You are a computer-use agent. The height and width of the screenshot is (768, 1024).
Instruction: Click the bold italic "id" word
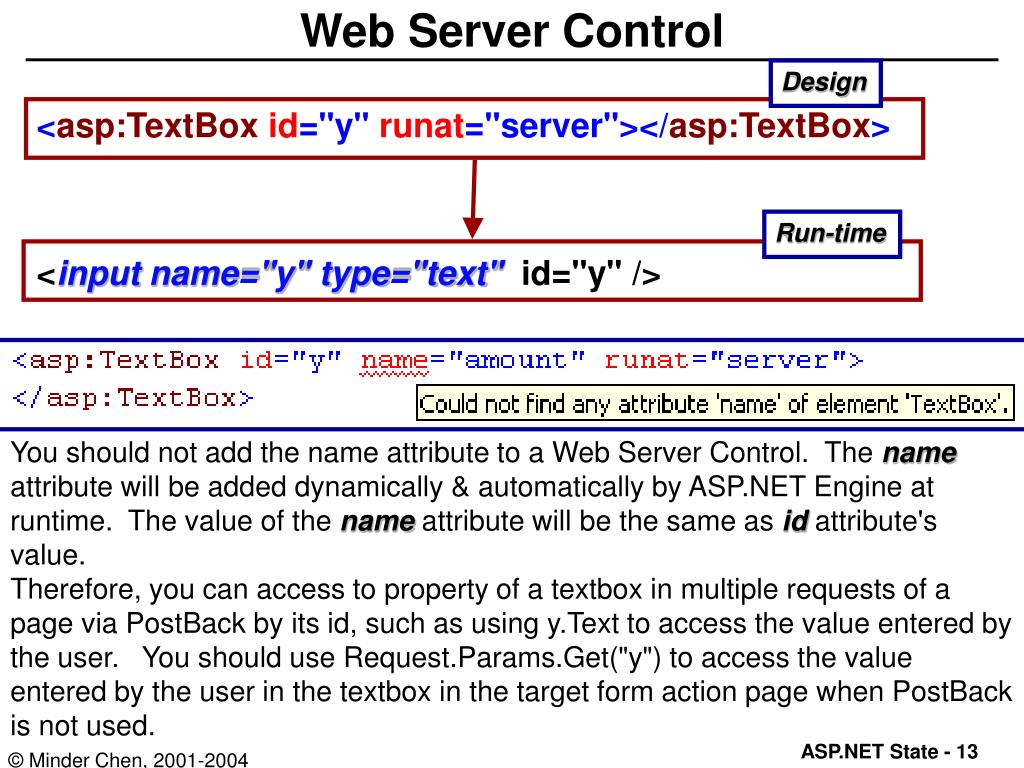click(x=795, y=521)
